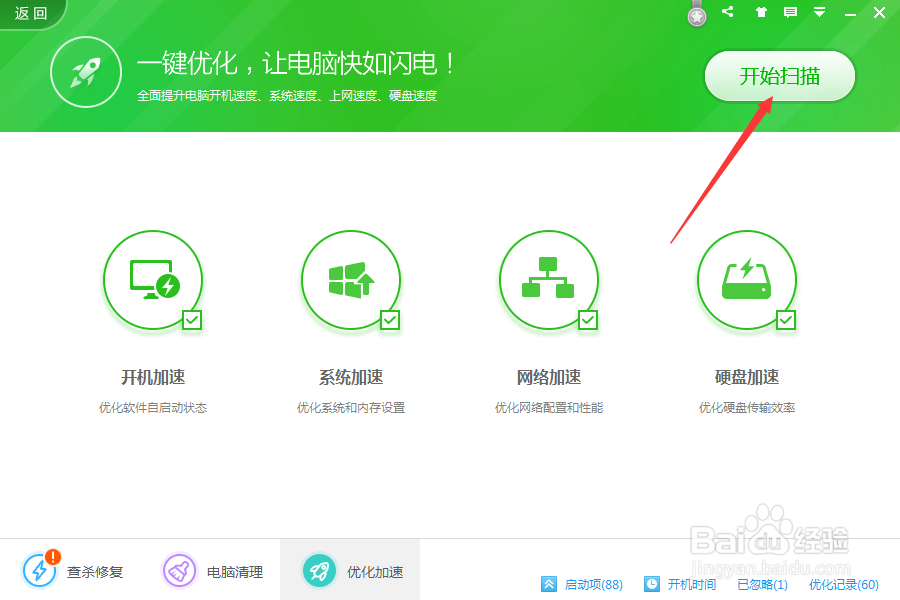Select the 系统加速 Windows logo icon
The width and height of the screenshot is (900, 600).
351,280
